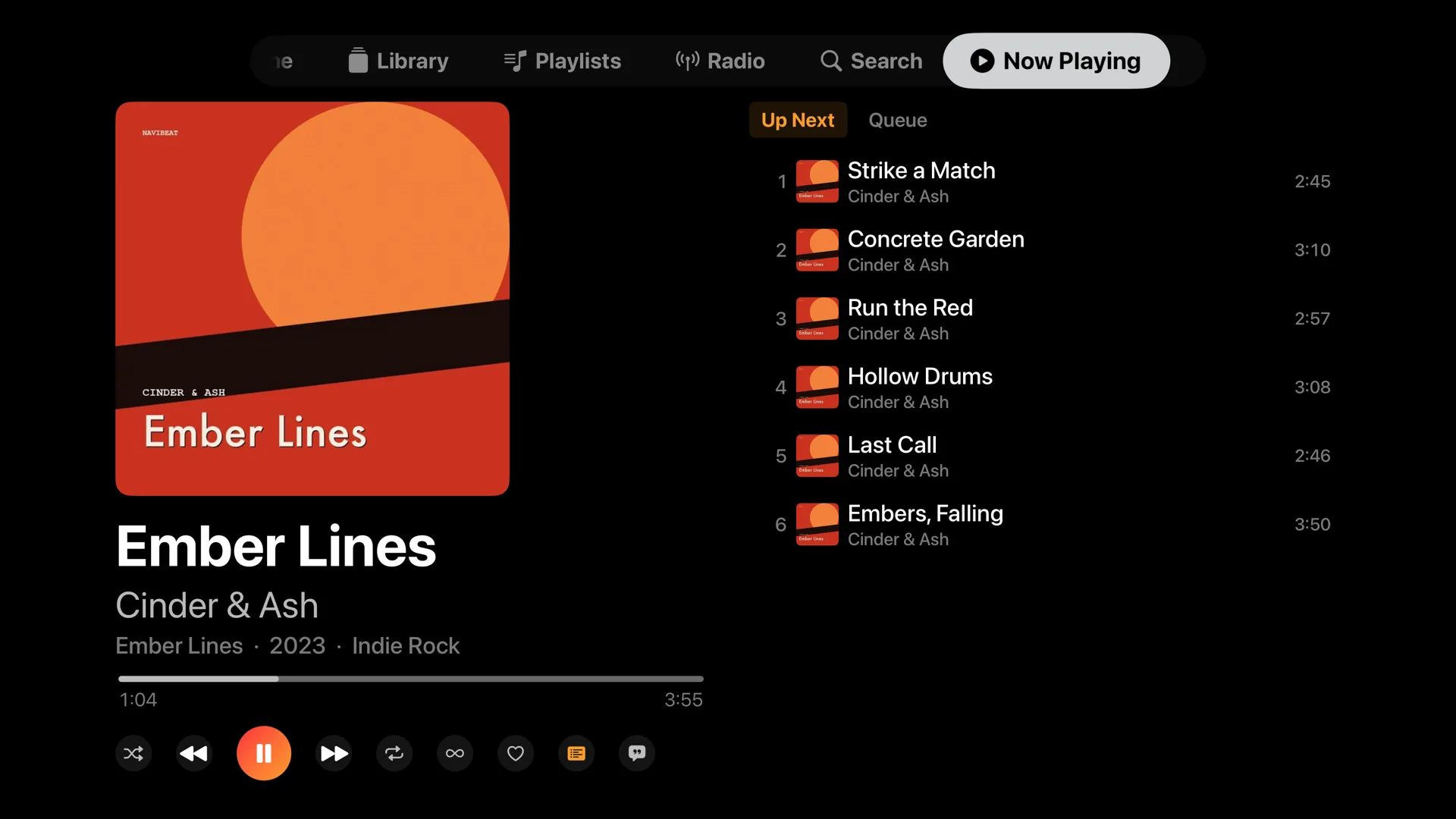Screen dimensions: 1456x819
Task: Open the Library tab
Action: pos(398,61)
